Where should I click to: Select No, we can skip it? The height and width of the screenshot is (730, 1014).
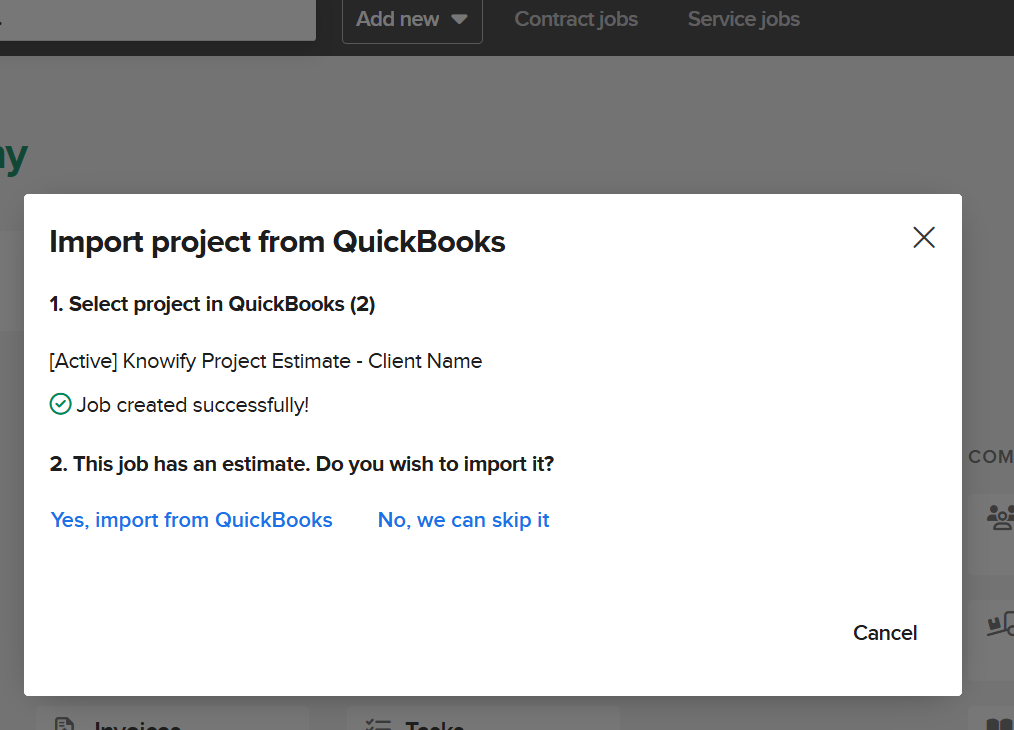click(463, 520)
